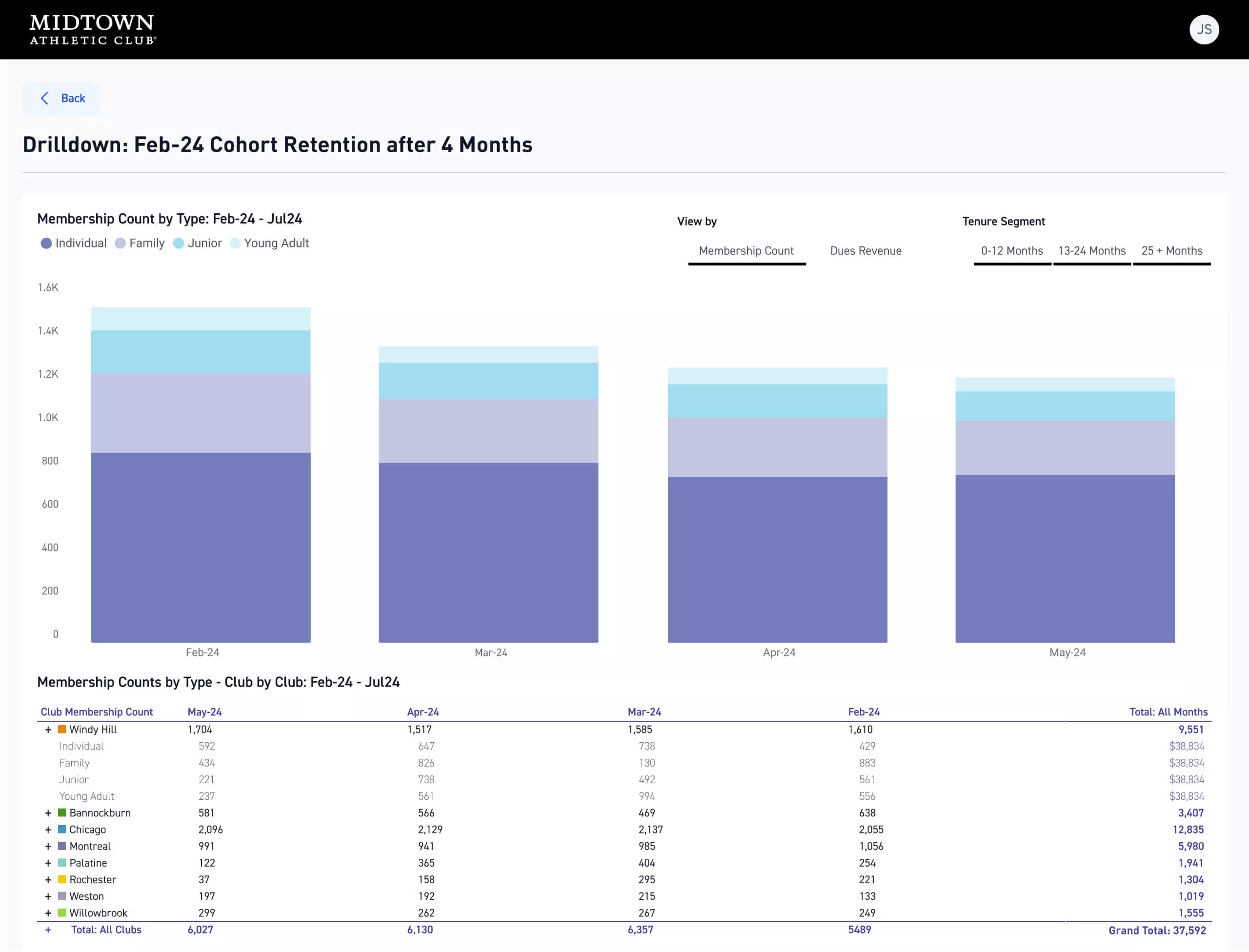Click the Young Adult legend dot
Image resolution: width=1249 pixels, height=952 pixels.
tap(235, 243)
